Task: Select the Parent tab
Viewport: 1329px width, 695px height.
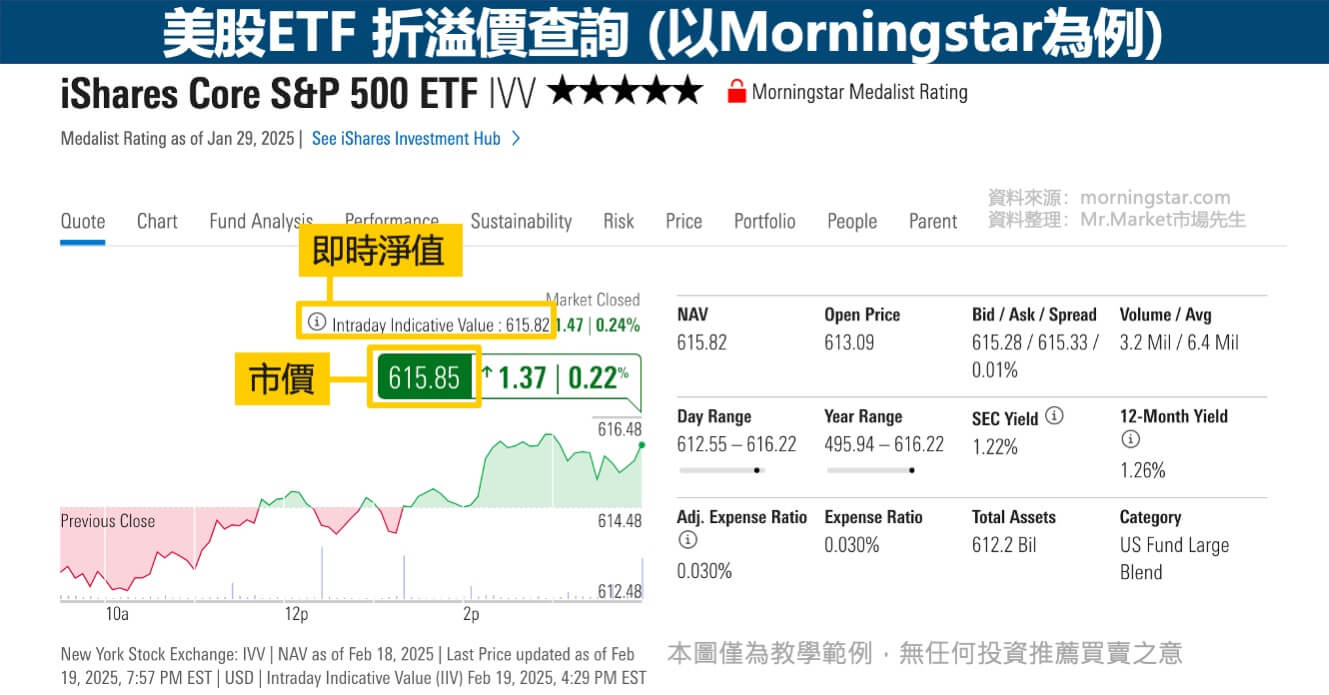Action: 933,221
